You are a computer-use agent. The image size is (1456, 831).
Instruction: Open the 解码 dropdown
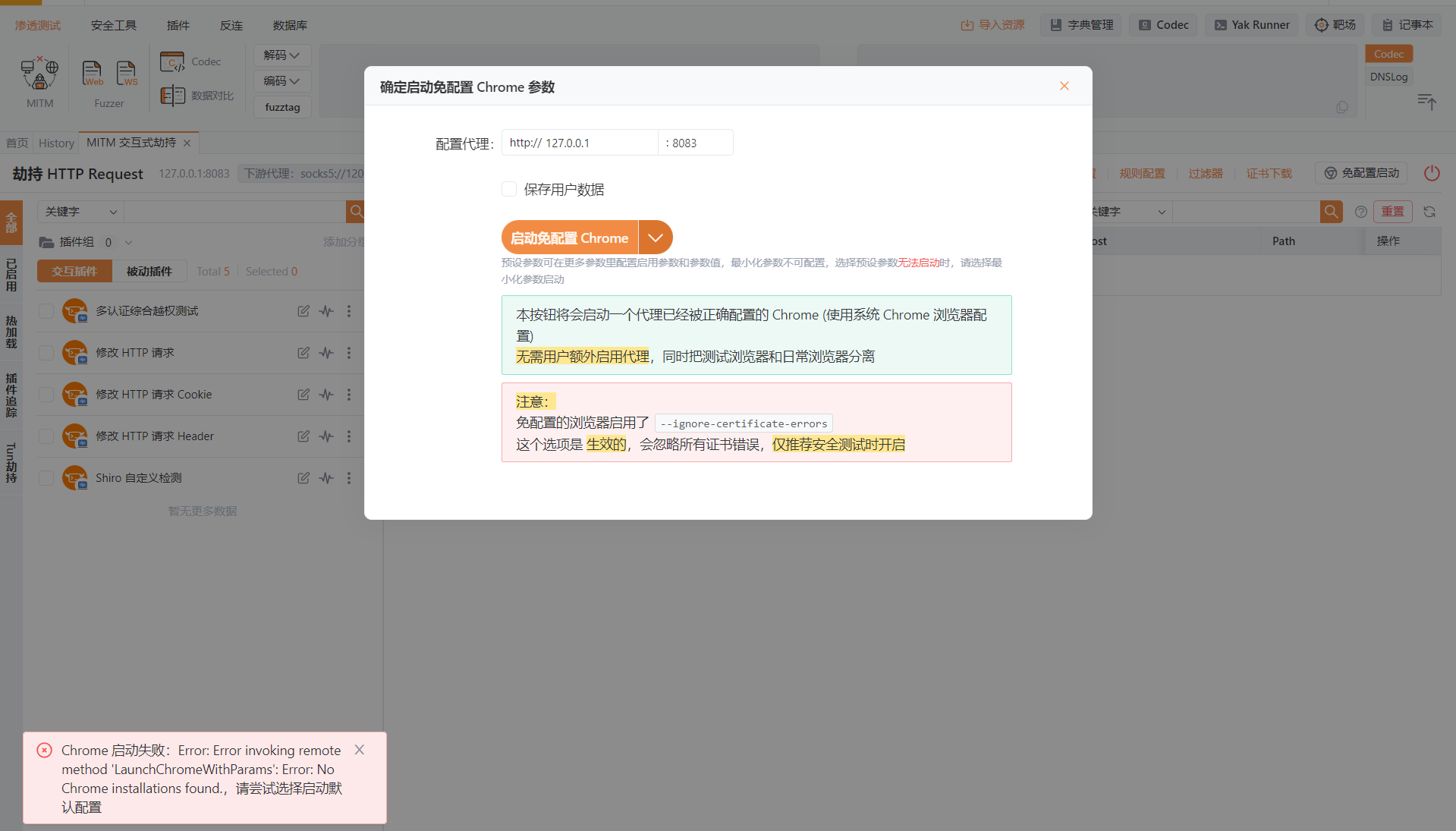pos(281,55)
